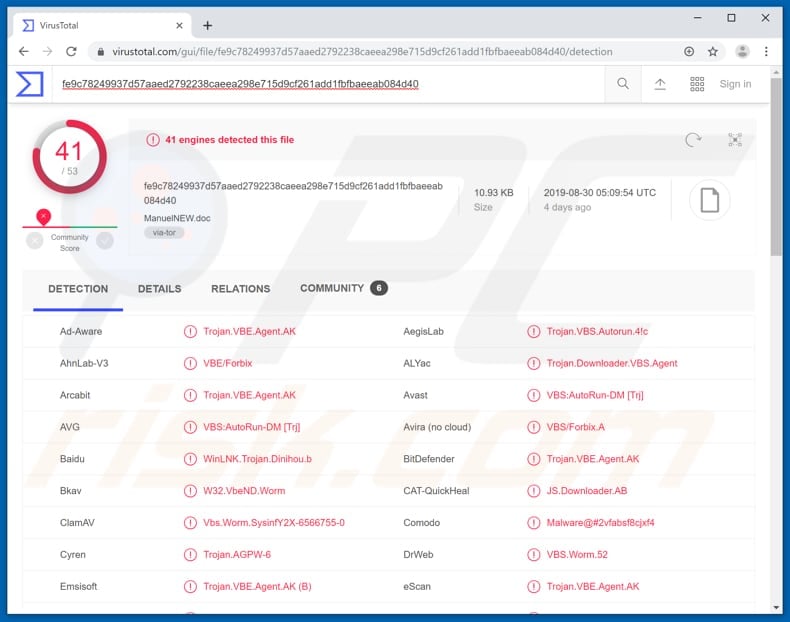The height and width of the screenshot is (622, 790).
Task: Click the file type document icon
Action: point(709,200)
